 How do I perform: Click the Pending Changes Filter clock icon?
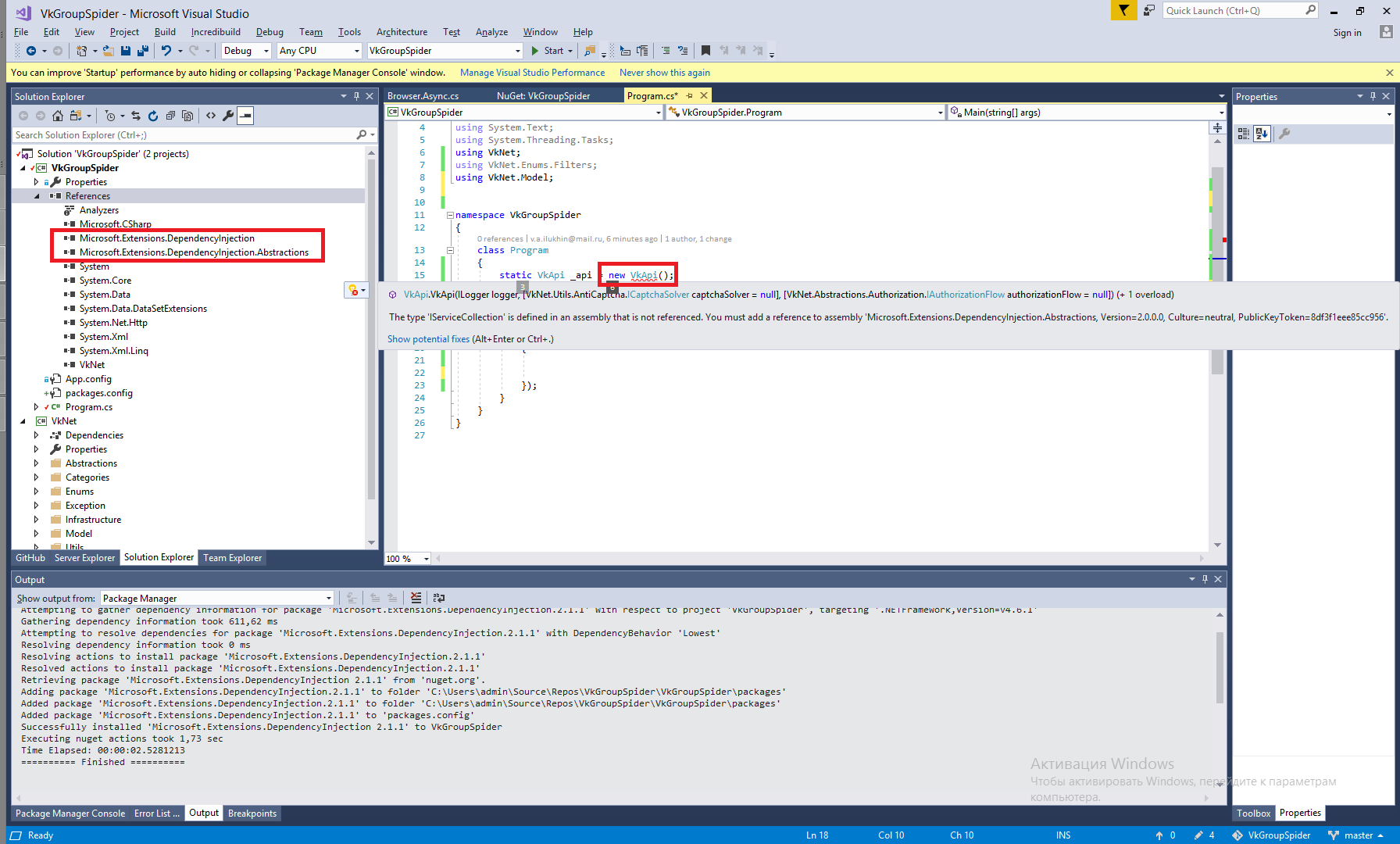coord(110,116)
